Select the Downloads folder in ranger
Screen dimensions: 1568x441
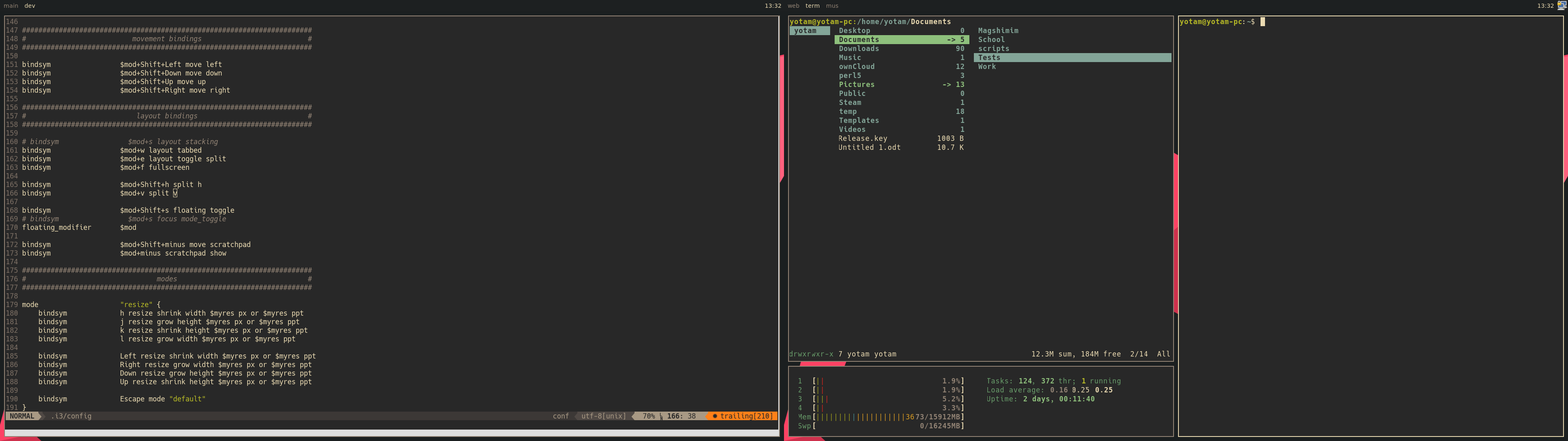(858, 49)
